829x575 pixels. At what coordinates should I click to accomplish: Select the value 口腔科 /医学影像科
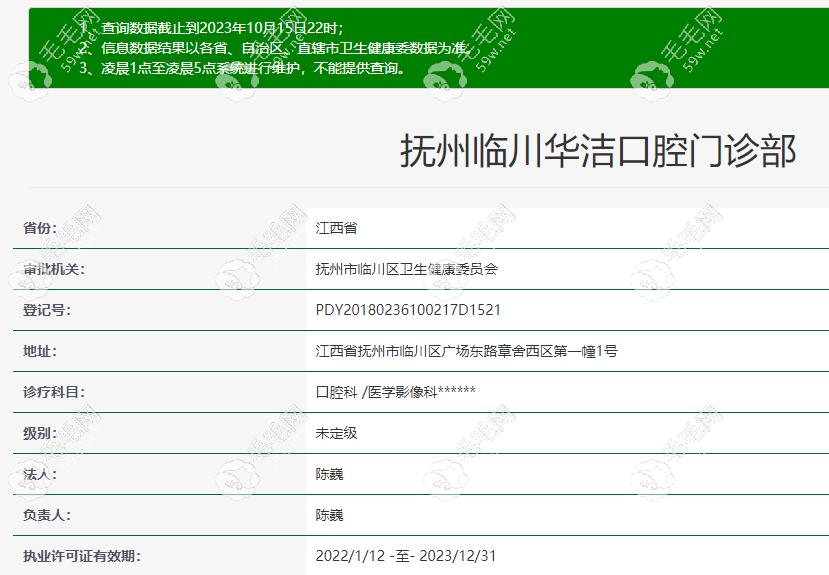tap(395, 392)
